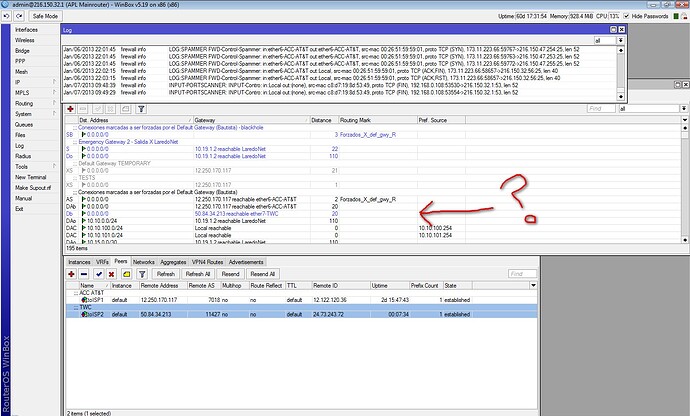Image resolution: width=690 pixels, height=416 pixels.
Task: Expand the Tools submenu
Action: pos(35,167)
